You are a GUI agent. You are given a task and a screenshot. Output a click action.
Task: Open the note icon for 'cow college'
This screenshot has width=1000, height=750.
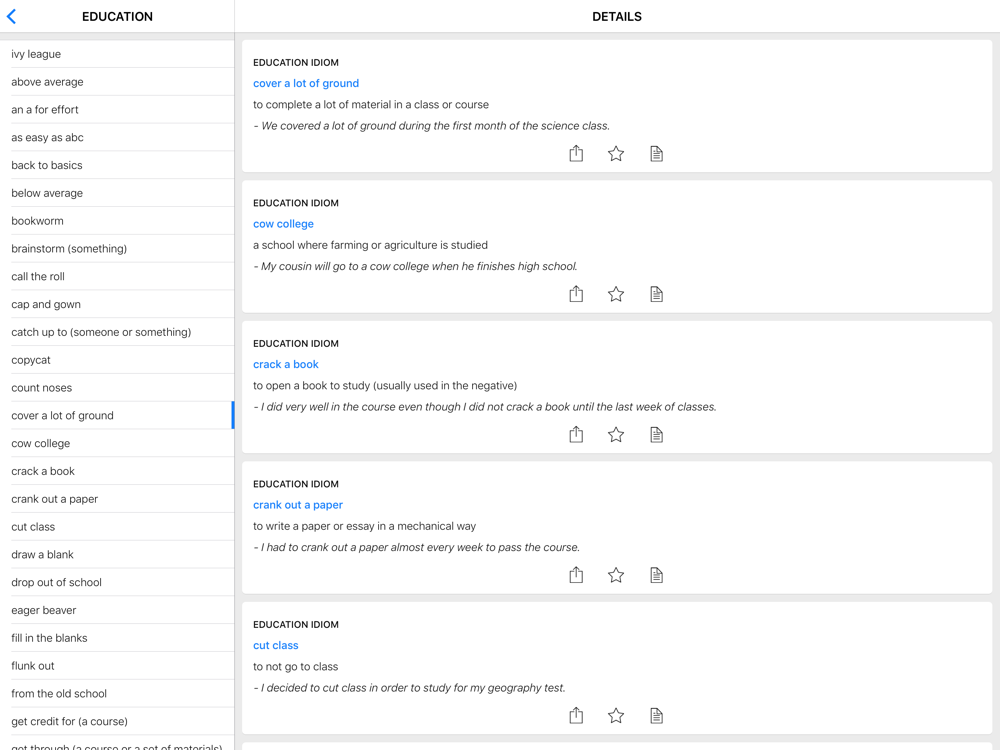[656, 294]
